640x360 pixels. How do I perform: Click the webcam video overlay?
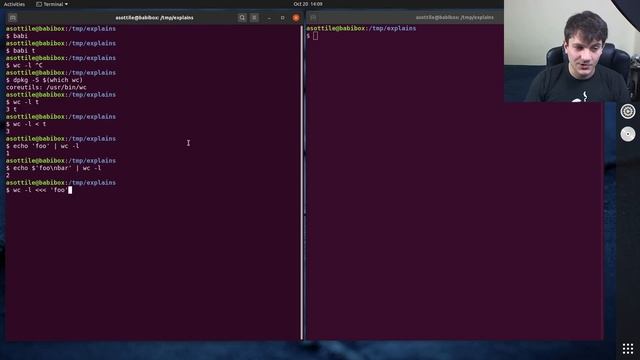pos(572,51)
